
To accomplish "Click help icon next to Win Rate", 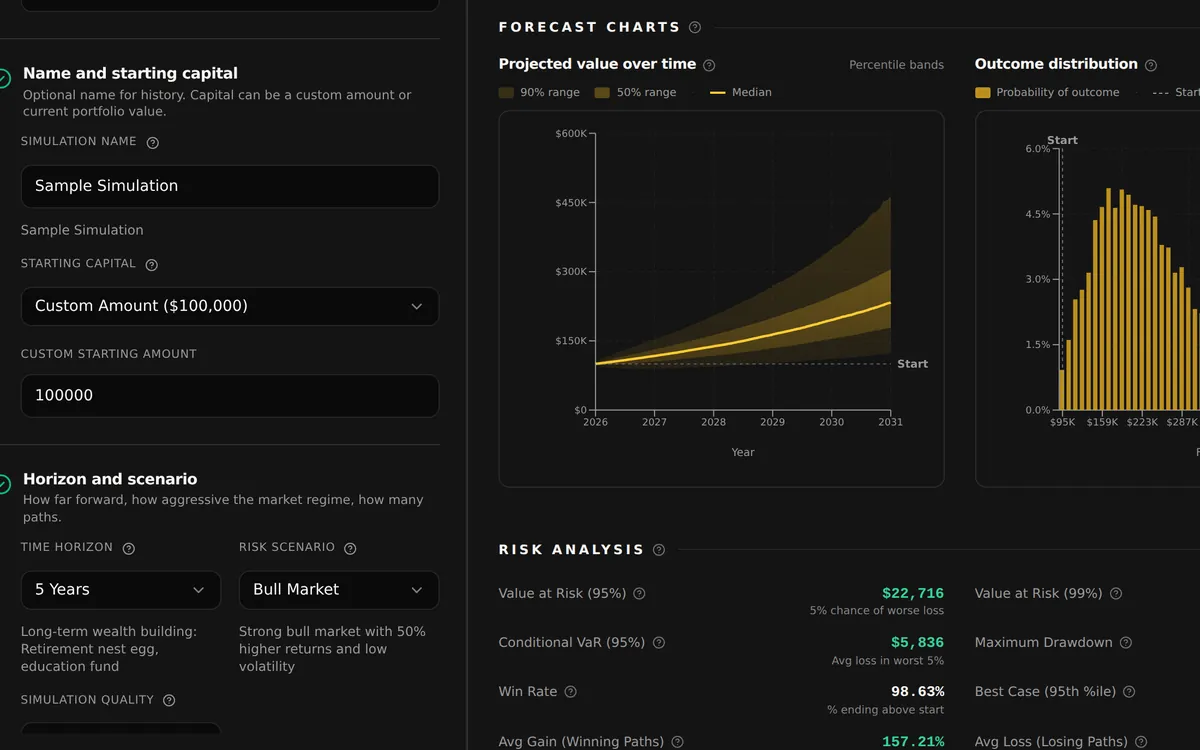I will (571, 692).
